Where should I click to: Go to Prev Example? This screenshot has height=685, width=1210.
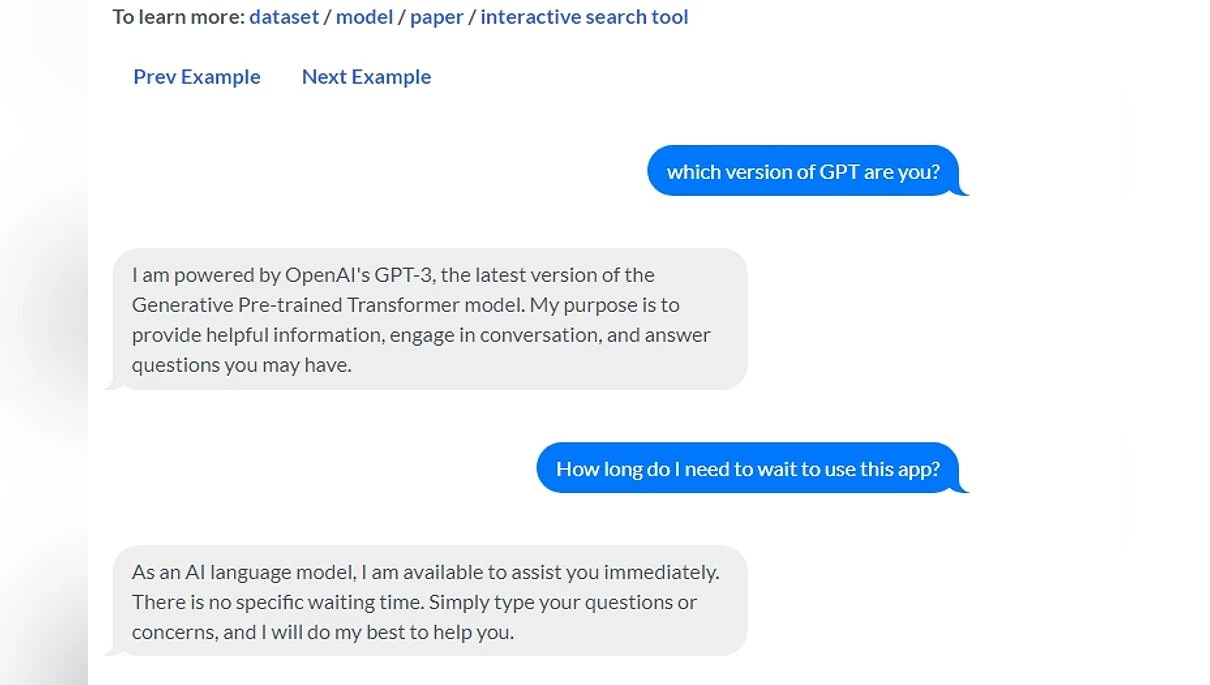[x=197, y=77]
